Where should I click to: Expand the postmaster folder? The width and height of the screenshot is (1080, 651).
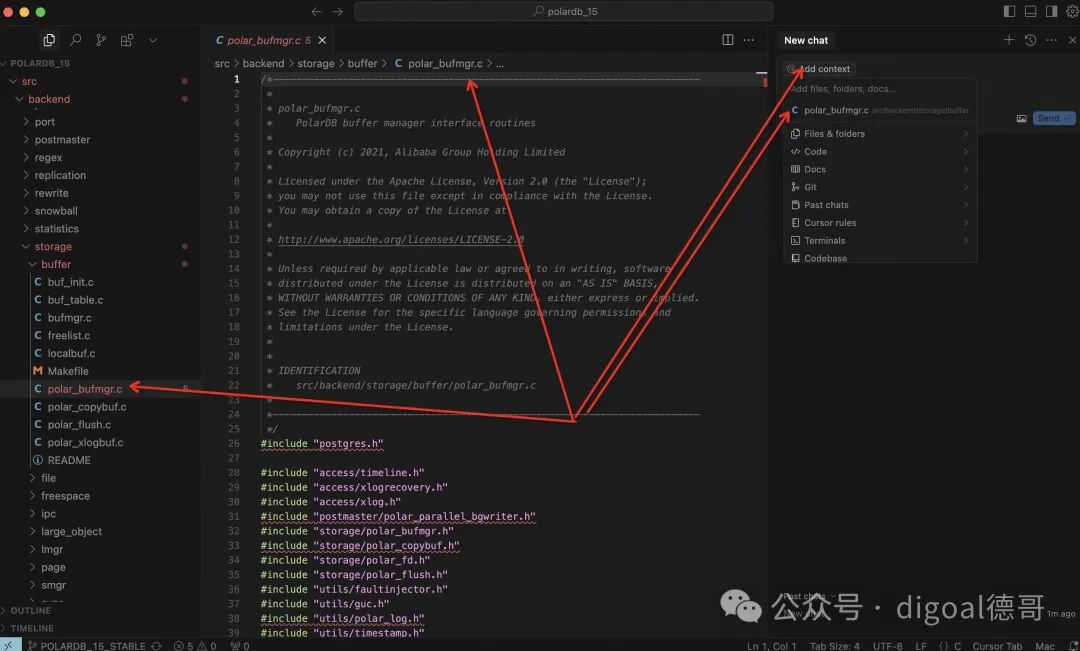pyautogui.click(x=62, y=139)
